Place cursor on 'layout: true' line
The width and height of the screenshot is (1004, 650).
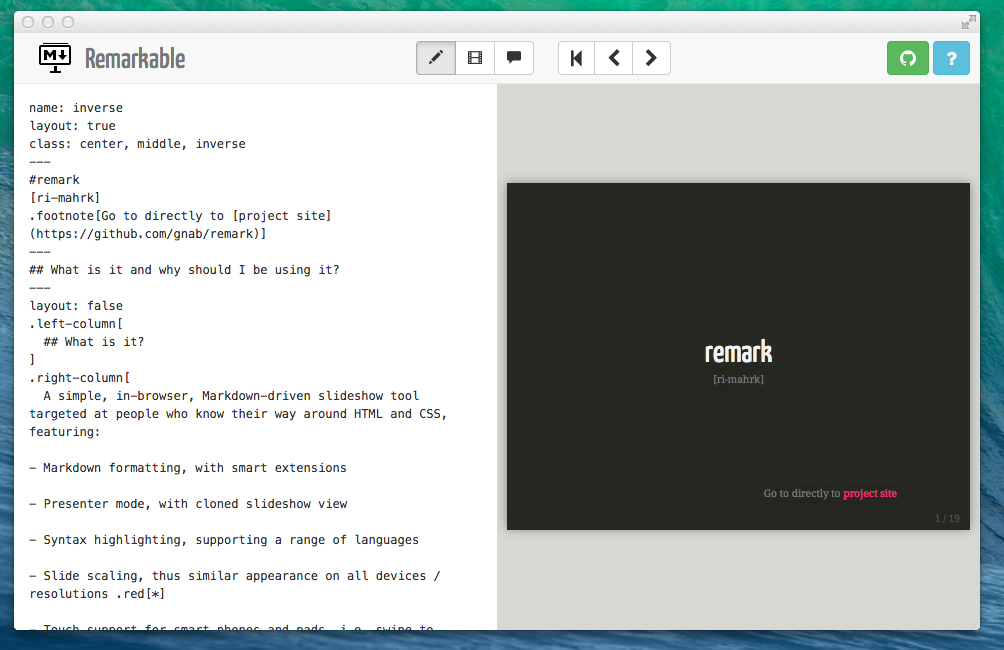pyautogui.click(x=72, y=126)
